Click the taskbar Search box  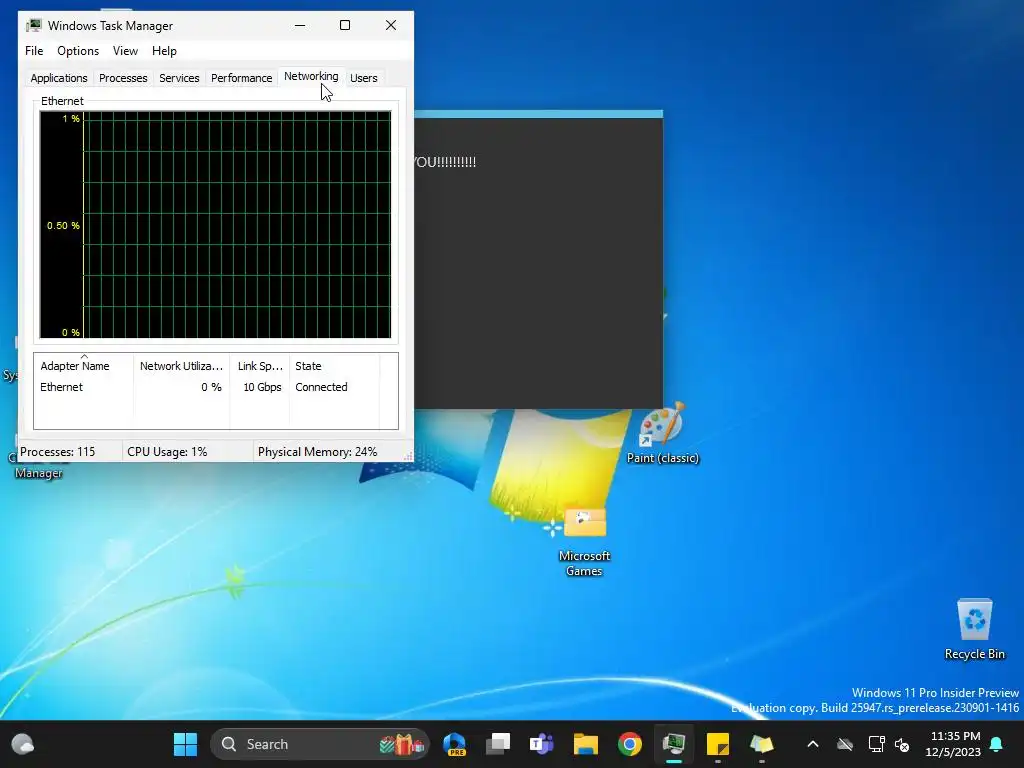coord(319,744)
